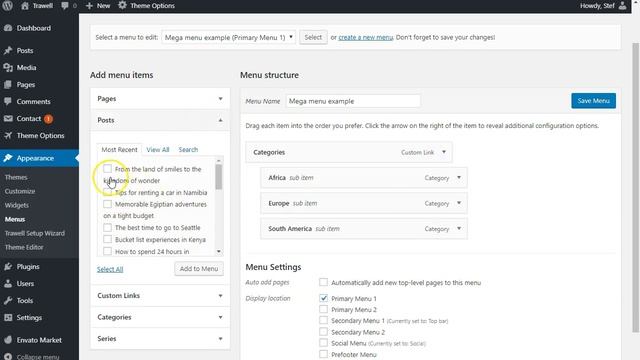Click the Users icon in sidebar

tap(8, 284)
